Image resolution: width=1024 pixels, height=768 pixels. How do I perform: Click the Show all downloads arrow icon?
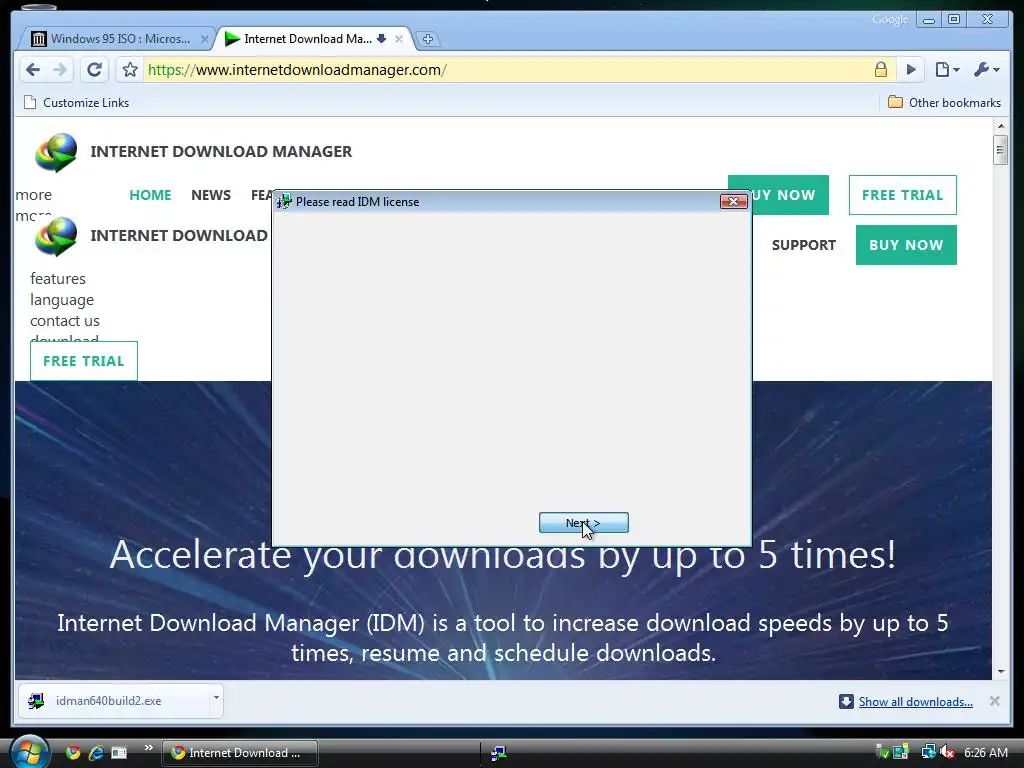coord(846,701)
